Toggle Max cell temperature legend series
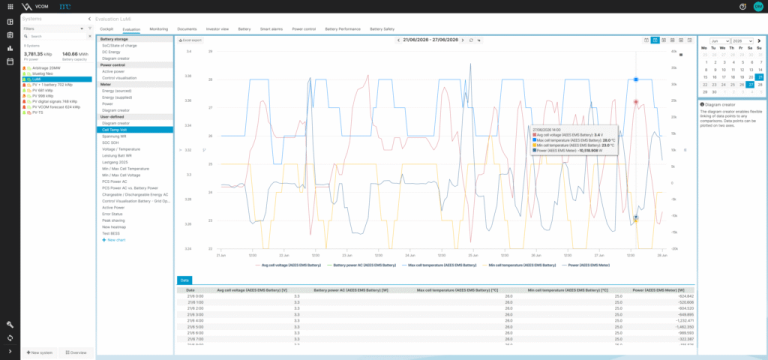 (x=439, y=265)
